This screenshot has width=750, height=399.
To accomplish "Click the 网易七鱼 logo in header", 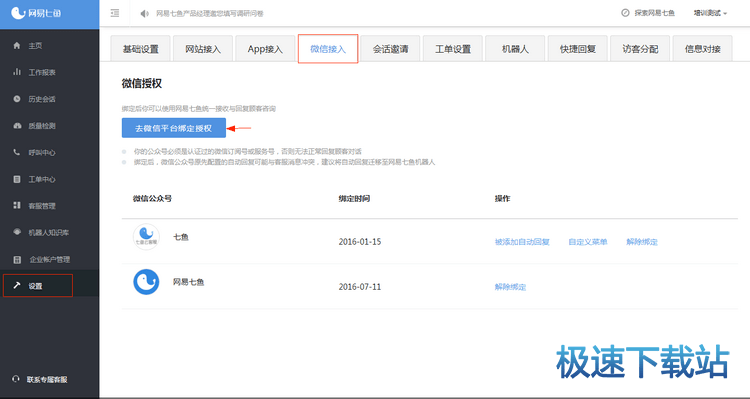I will (36, 13).
